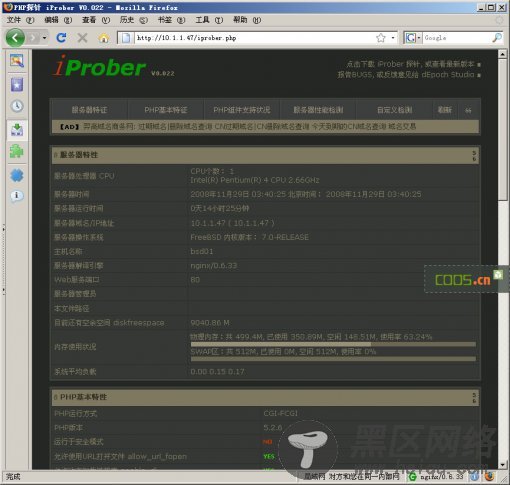Click the 刷新 refresh tab
This screenshot has width=510, height=485.
tap(445, 110)
